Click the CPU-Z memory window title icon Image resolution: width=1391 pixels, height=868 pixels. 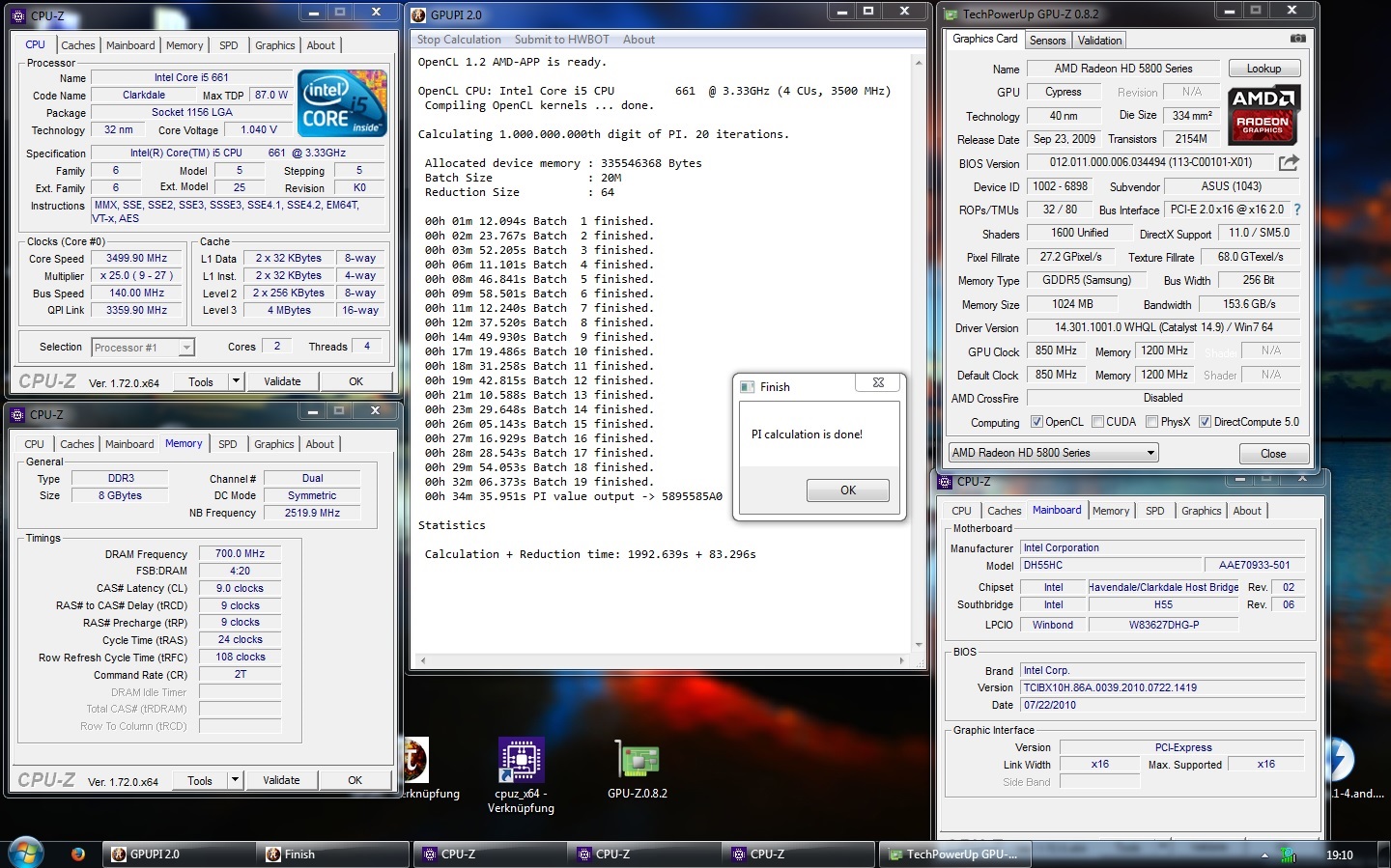(x=17, y=414)
